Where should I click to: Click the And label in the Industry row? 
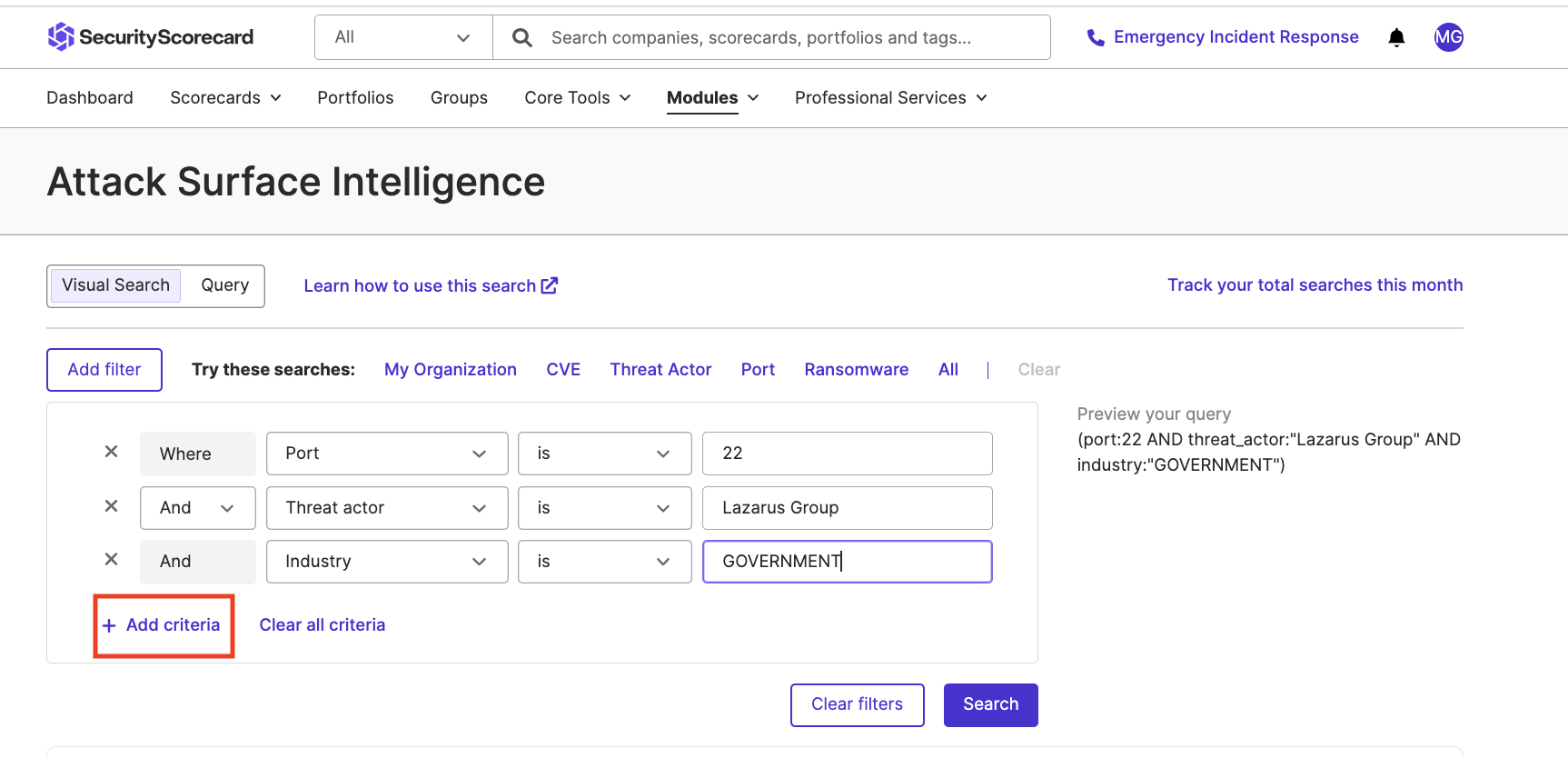pos(198,562)
